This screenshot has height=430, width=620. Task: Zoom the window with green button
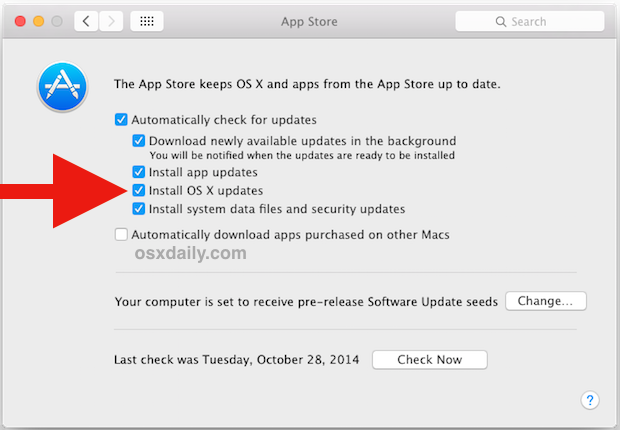click(58, 21)
